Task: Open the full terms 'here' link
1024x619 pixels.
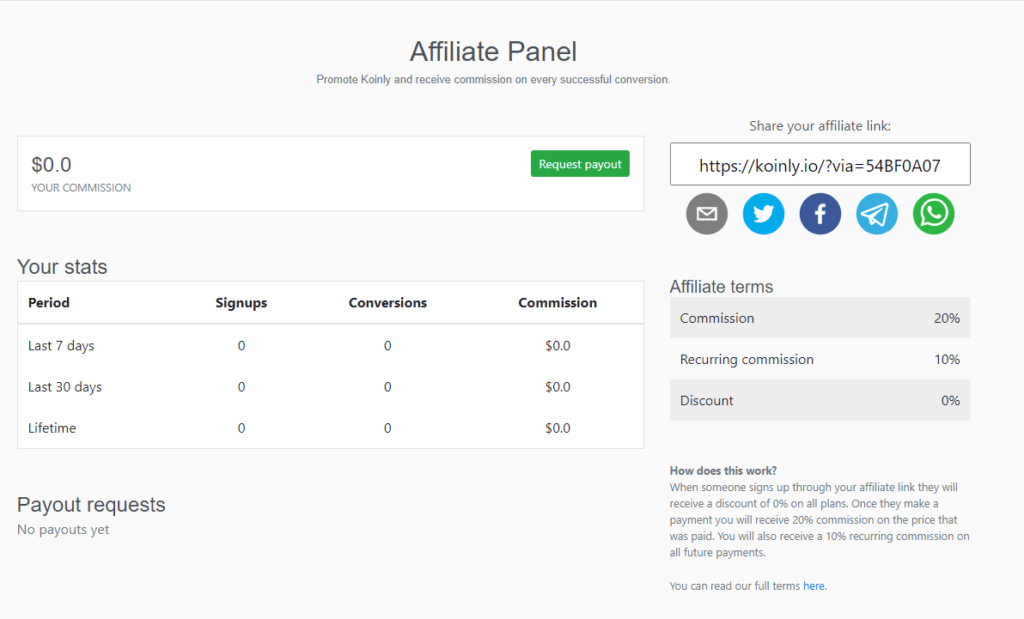Action: click(814, 586)
